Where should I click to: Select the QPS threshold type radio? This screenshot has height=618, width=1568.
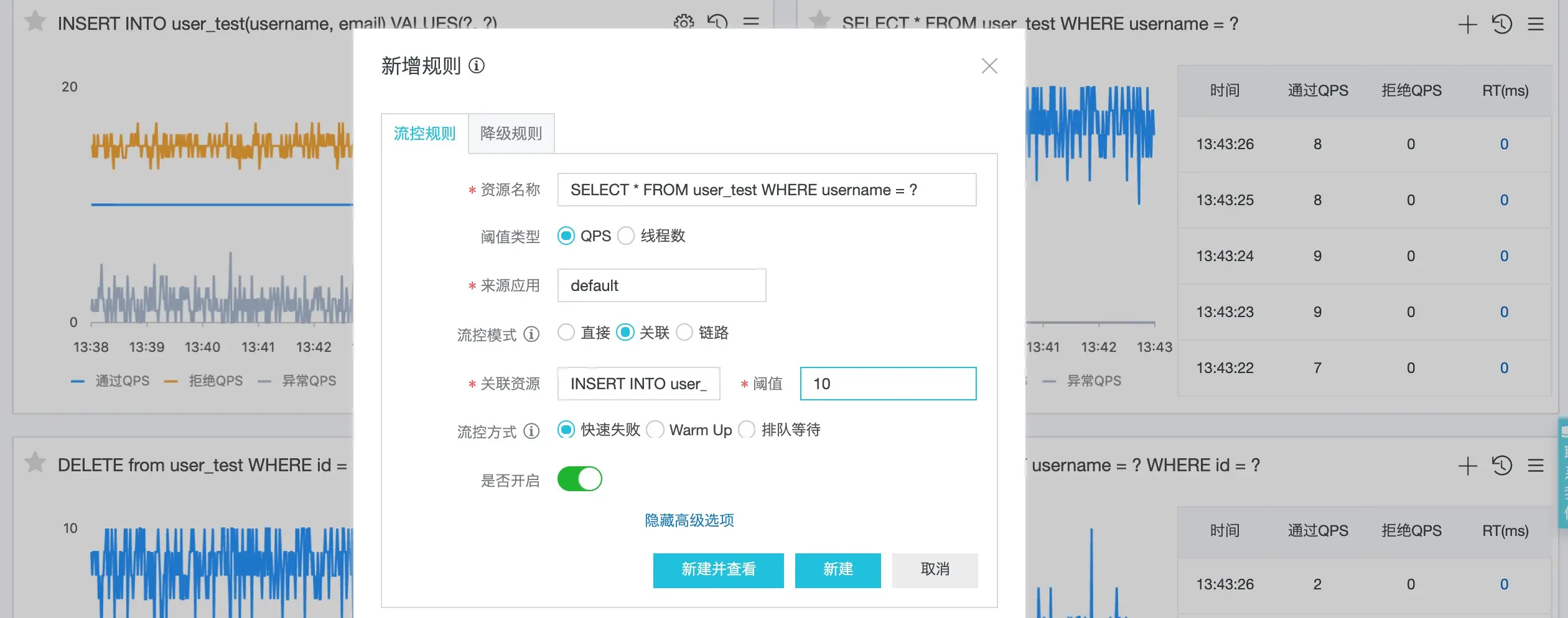(566, 236)
